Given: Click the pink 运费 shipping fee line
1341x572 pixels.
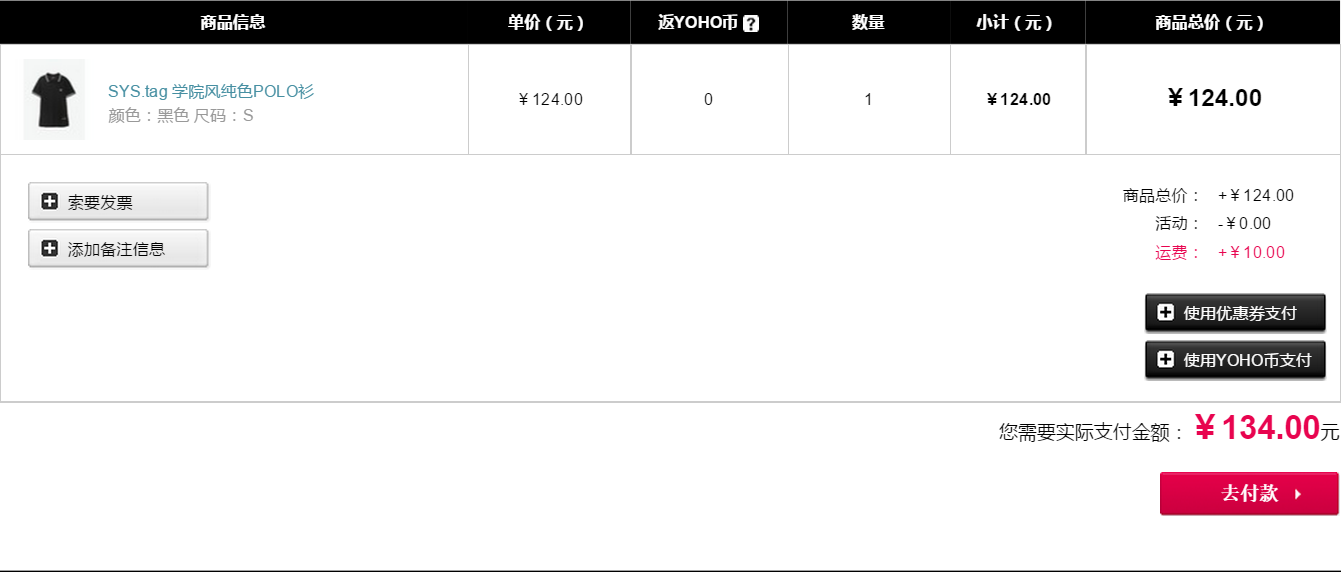Looking at the screenshot, I should 1220,252.
